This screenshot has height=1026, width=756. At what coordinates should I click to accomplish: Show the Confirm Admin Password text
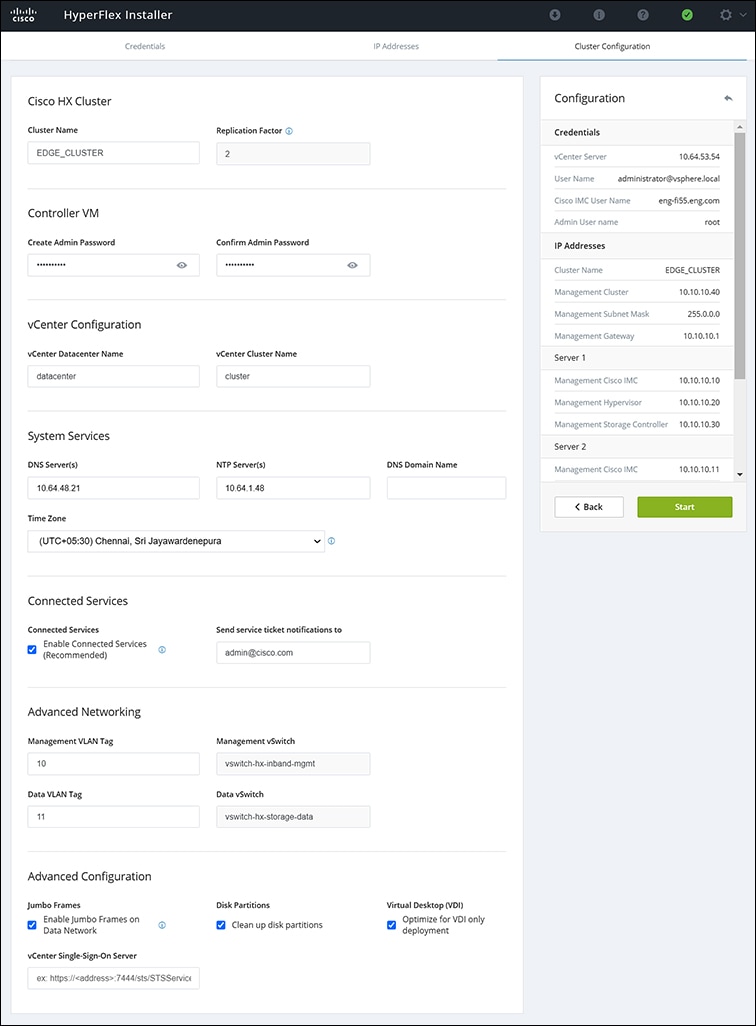click(x=352, y=265)
